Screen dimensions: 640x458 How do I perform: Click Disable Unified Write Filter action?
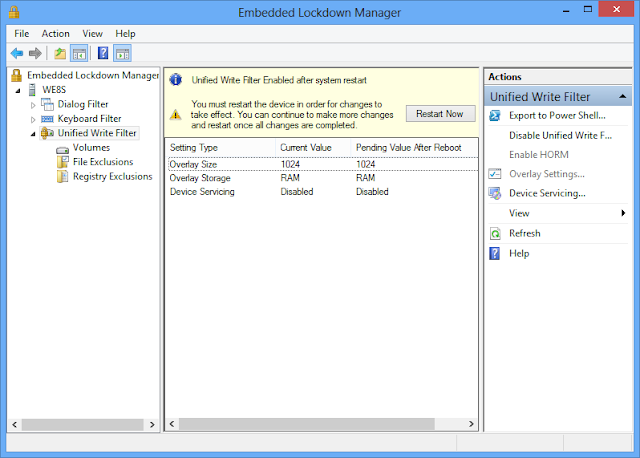point(560,136)
